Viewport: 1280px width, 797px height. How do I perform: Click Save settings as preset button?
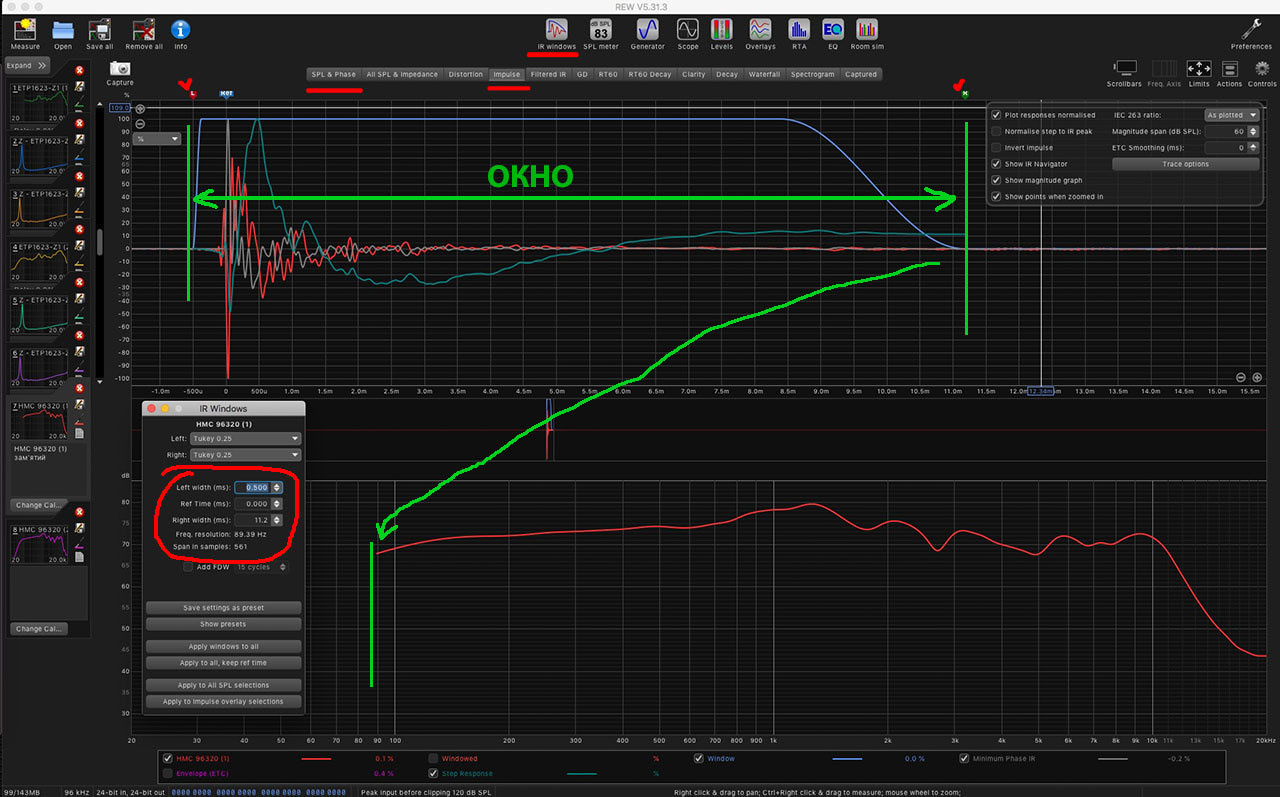[222, 608]
